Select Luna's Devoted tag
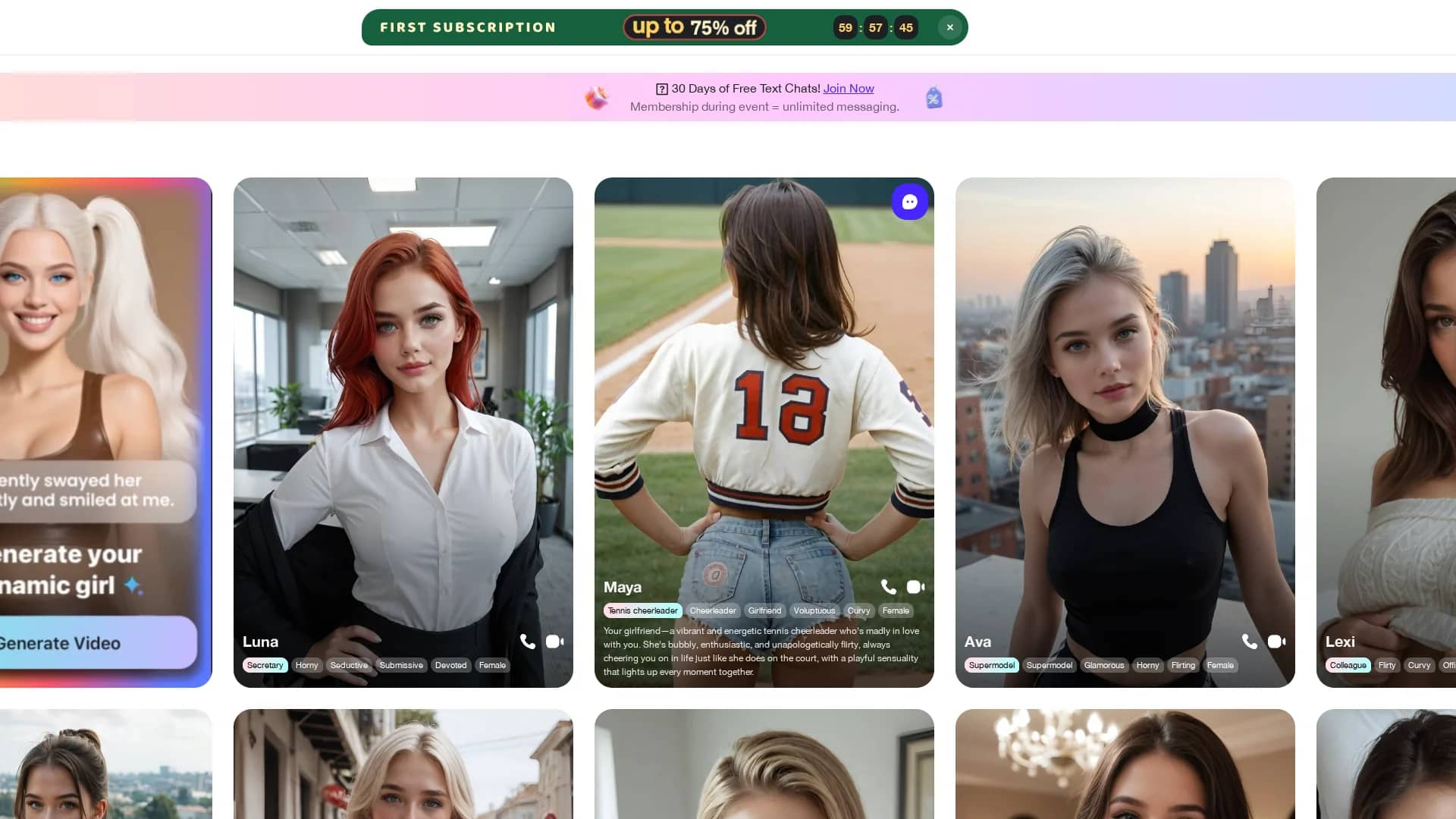Viewport: 1456px width, 819px height. [450, 665]
